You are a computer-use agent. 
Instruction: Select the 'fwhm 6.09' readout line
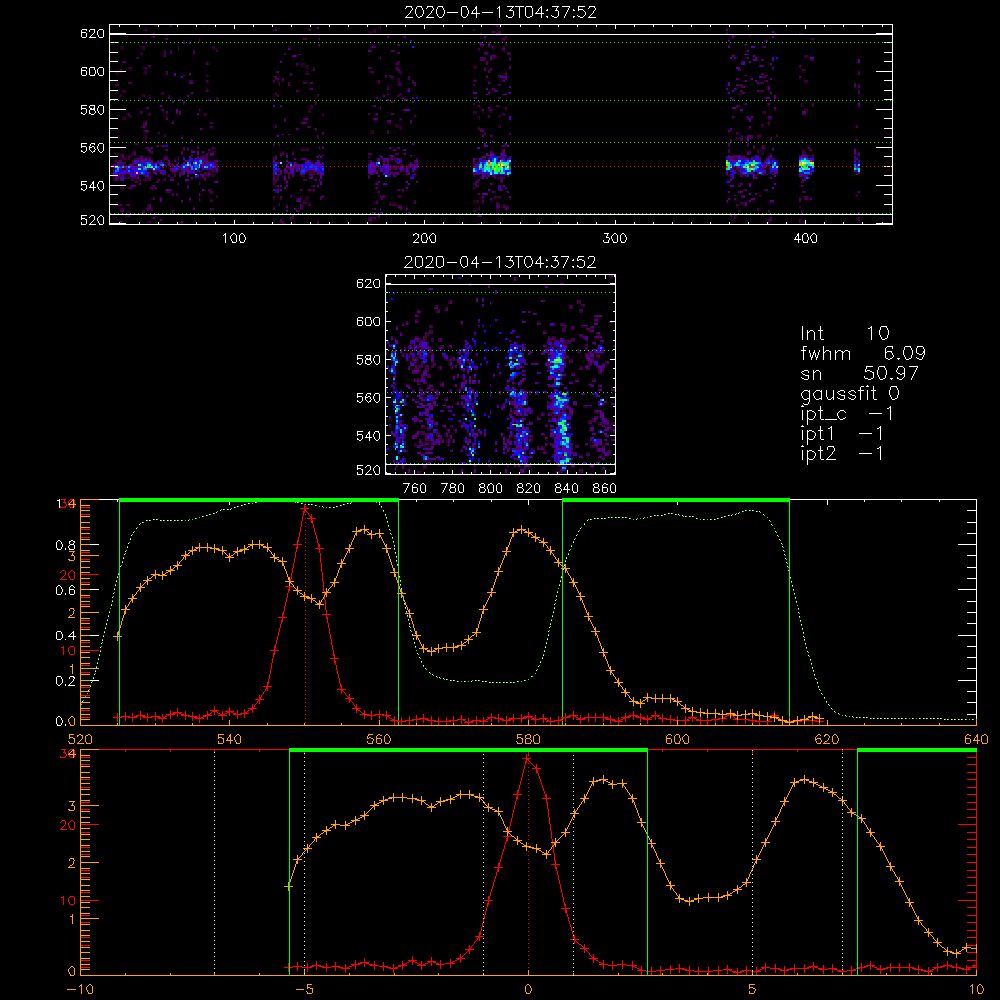click(x=863, y=353)
